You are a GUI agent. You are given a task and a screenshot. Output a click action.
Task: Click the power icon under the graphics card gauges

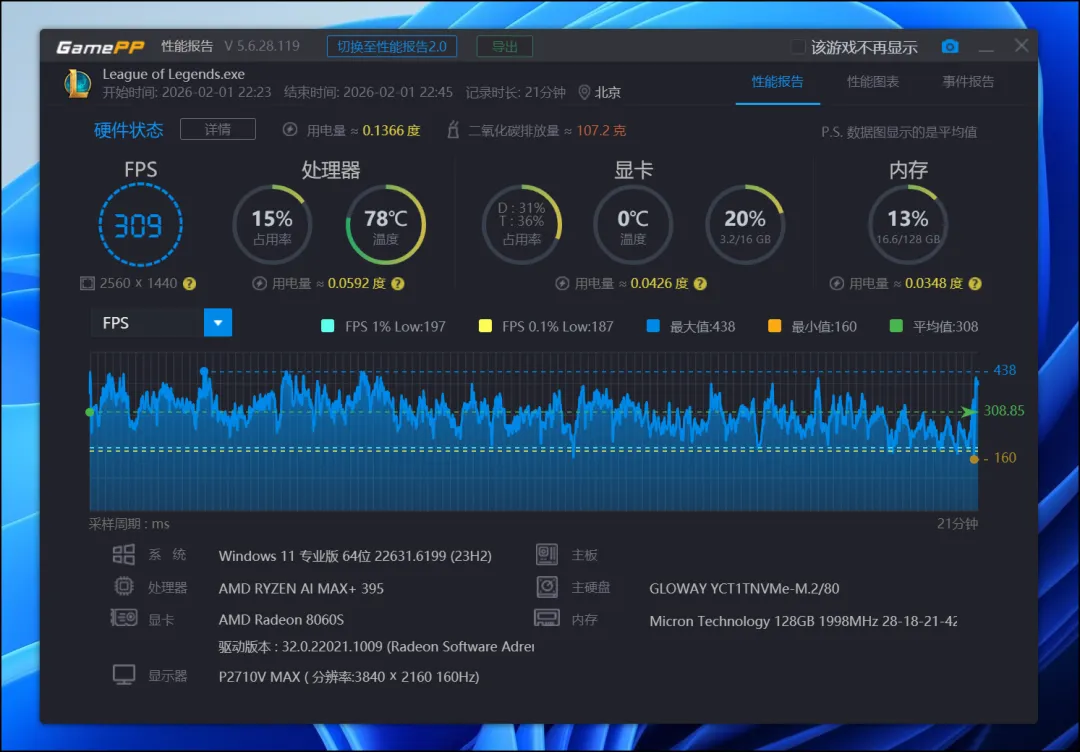562,284
